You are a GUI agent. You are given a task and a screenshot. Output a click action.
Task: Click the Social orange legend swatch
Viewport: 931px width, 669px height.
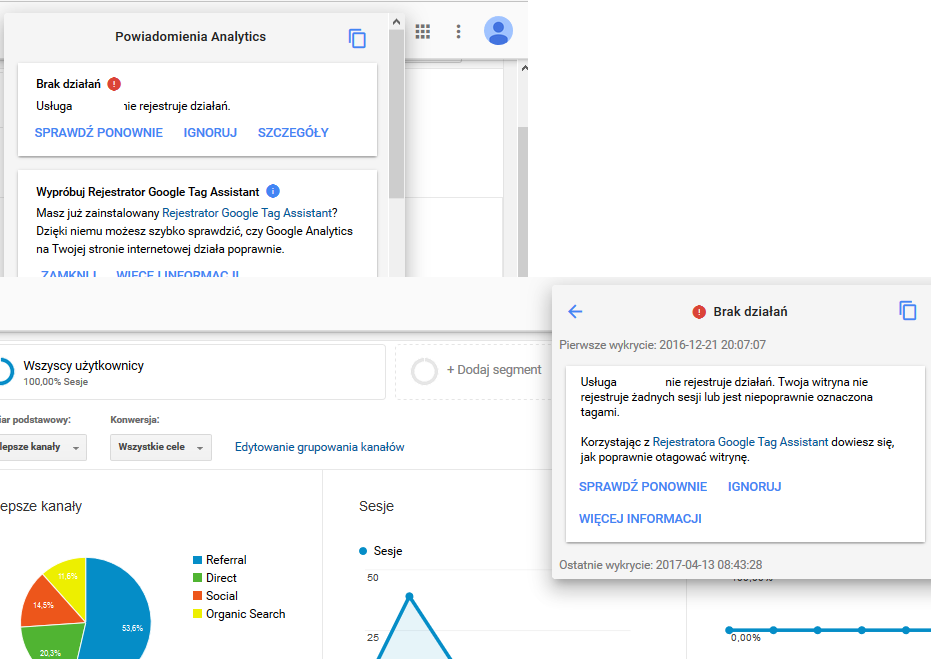click(198, 595)
